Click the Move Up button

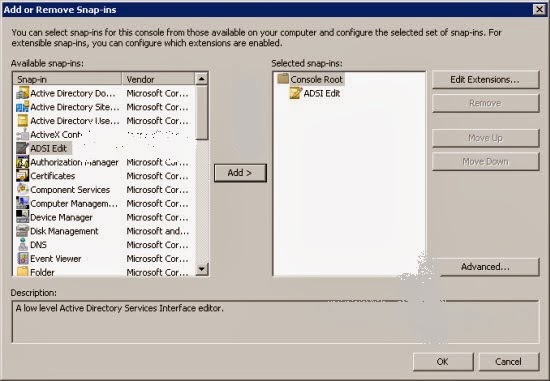485,138
